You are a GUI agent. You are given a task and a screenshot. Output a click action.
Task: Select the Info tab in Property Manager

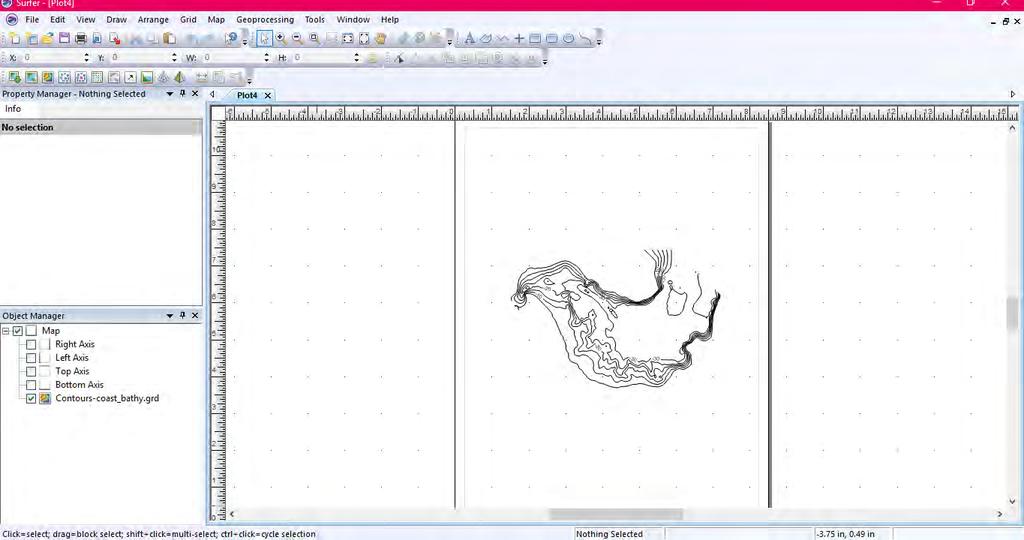point(13,109)
